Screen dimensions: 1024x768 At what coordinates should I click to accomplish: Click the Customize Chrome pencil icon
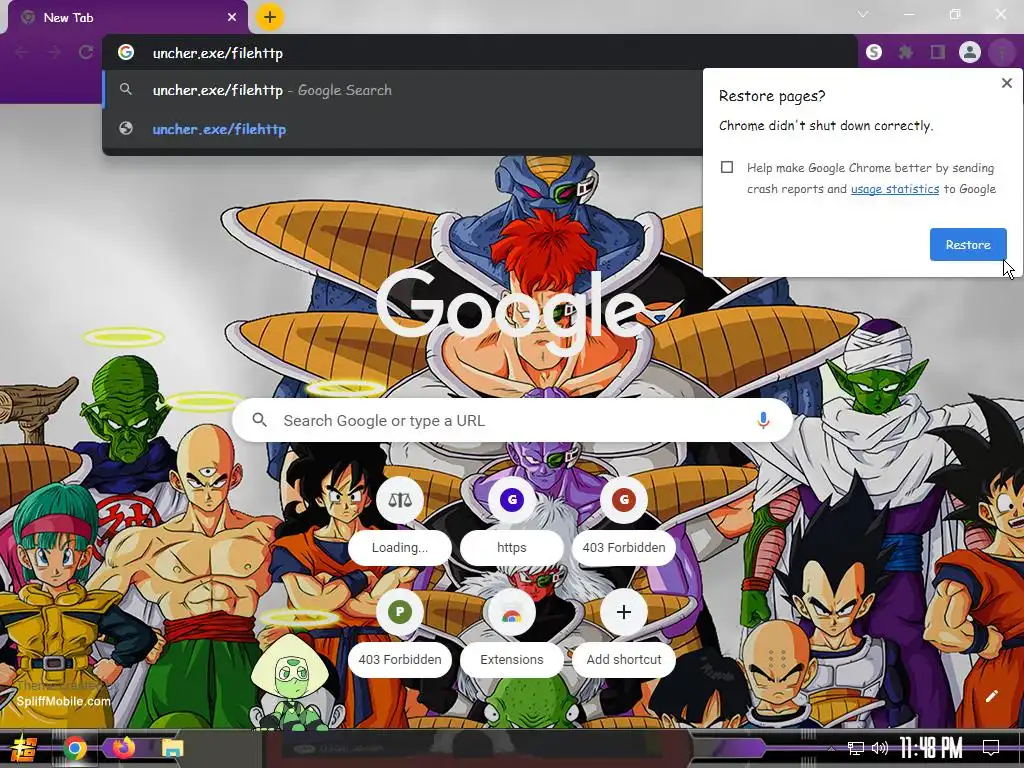[991, 696]
